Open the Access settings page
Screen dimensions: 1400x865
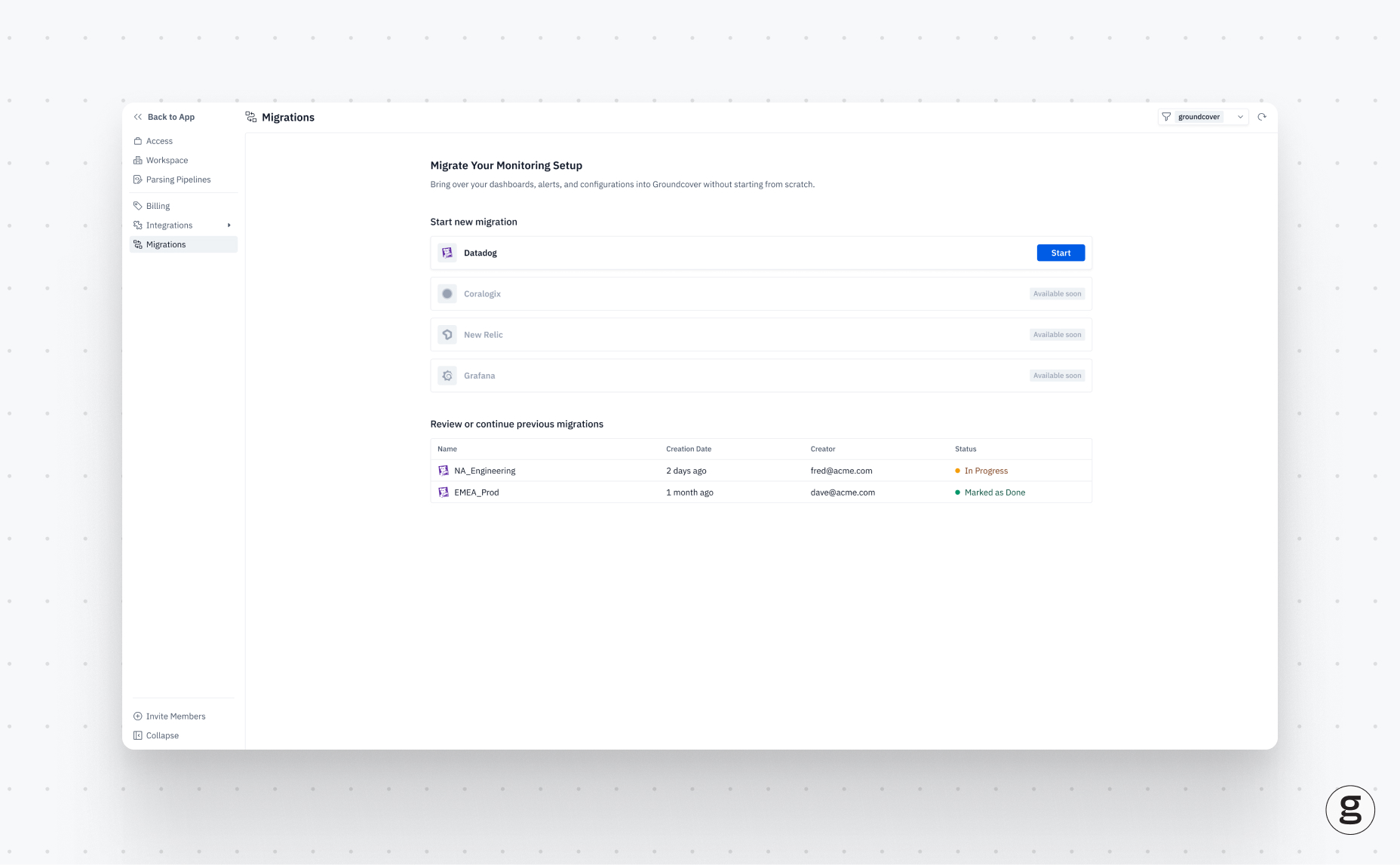[184, 141]
